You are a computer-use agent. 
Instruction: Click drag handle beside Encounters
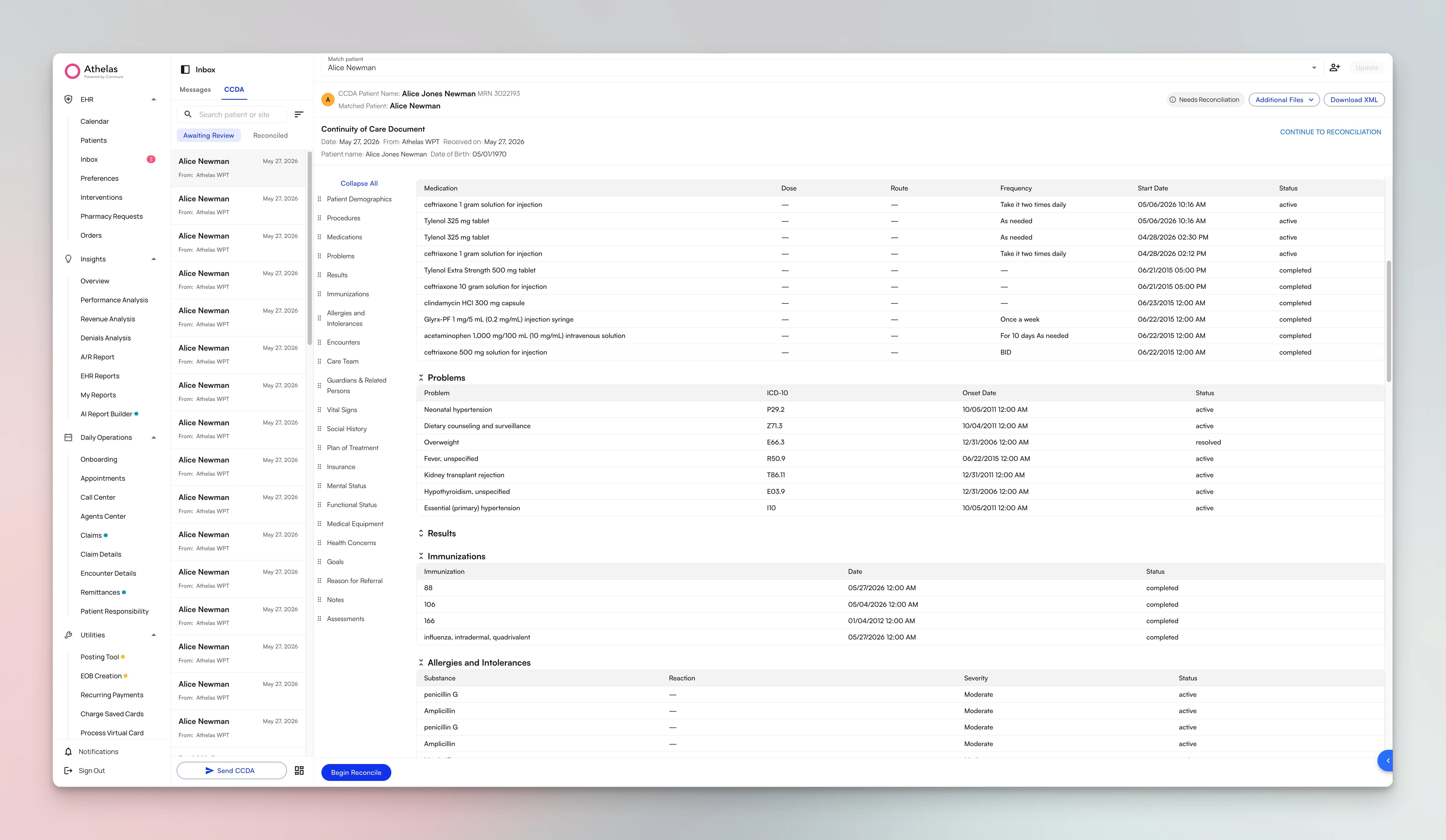pyautogui.click(x=320, y=342)
